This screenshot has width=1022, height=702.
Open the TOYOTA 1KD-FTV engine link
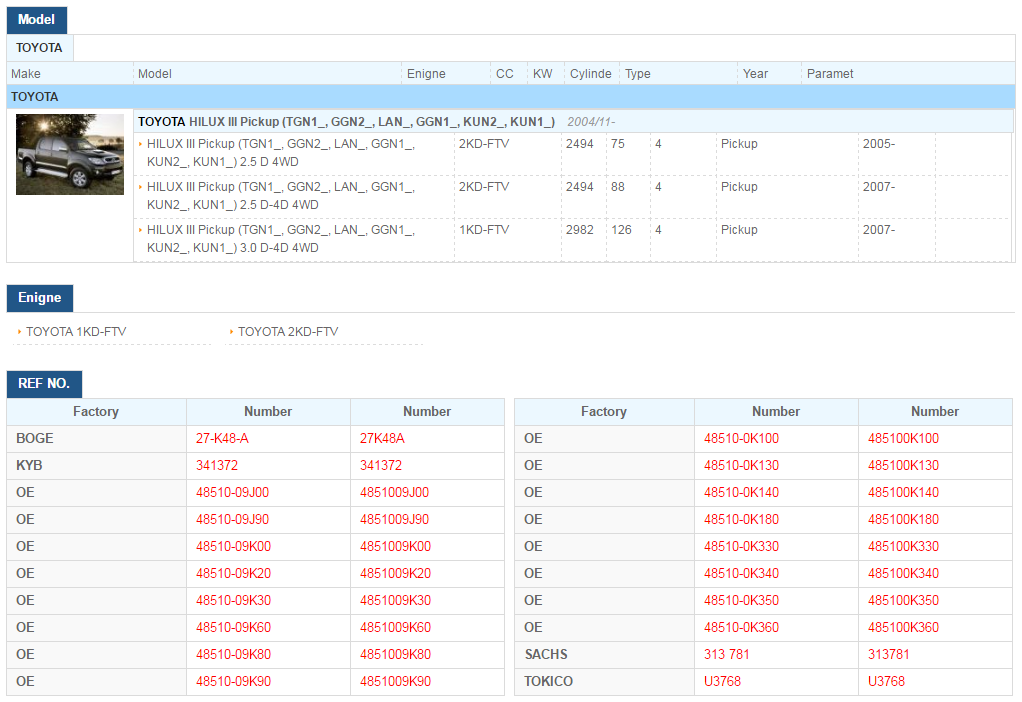76,332
